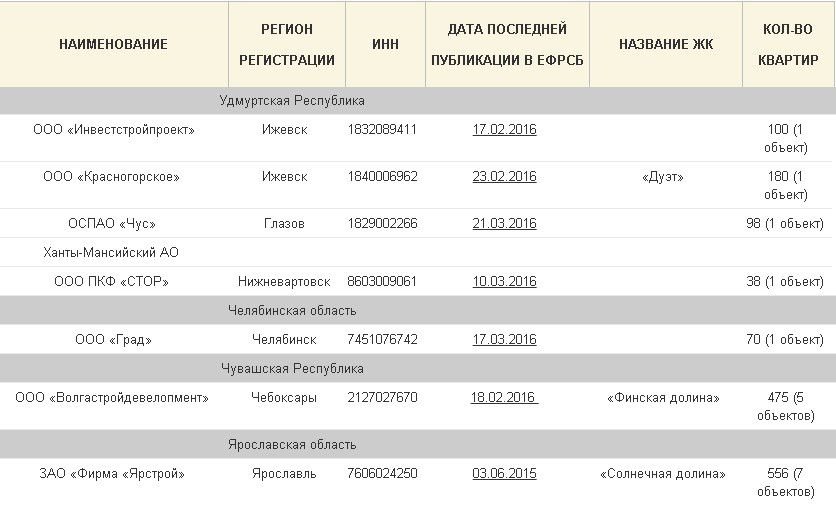The height and width of the screenshot is (506, 836).
Task: Open the 21.03.2016 publication date link
Action: pyautogui.click(x=504, y=223)
